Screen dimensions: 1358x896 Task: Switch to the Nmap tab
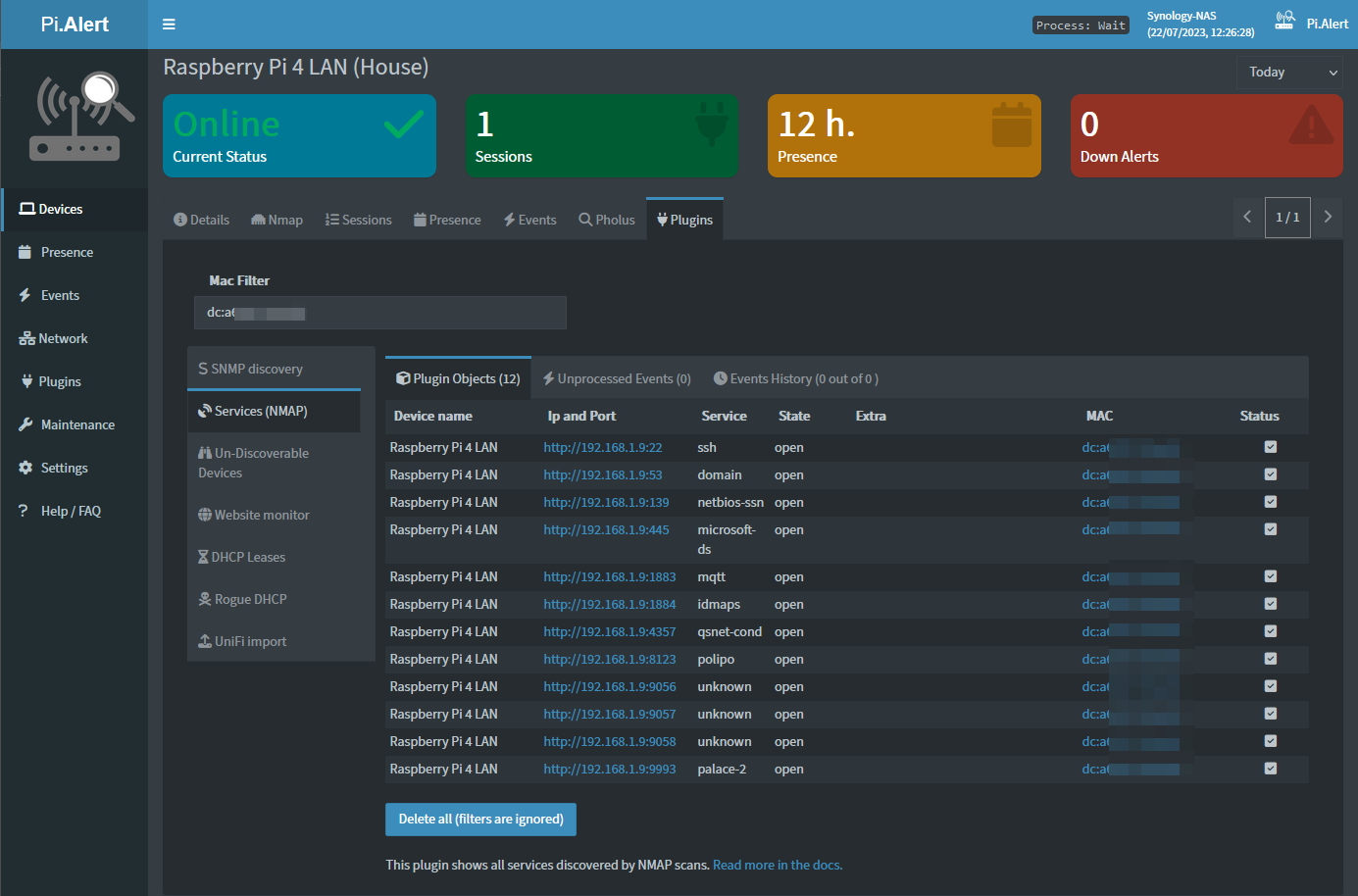pos(277,220)
